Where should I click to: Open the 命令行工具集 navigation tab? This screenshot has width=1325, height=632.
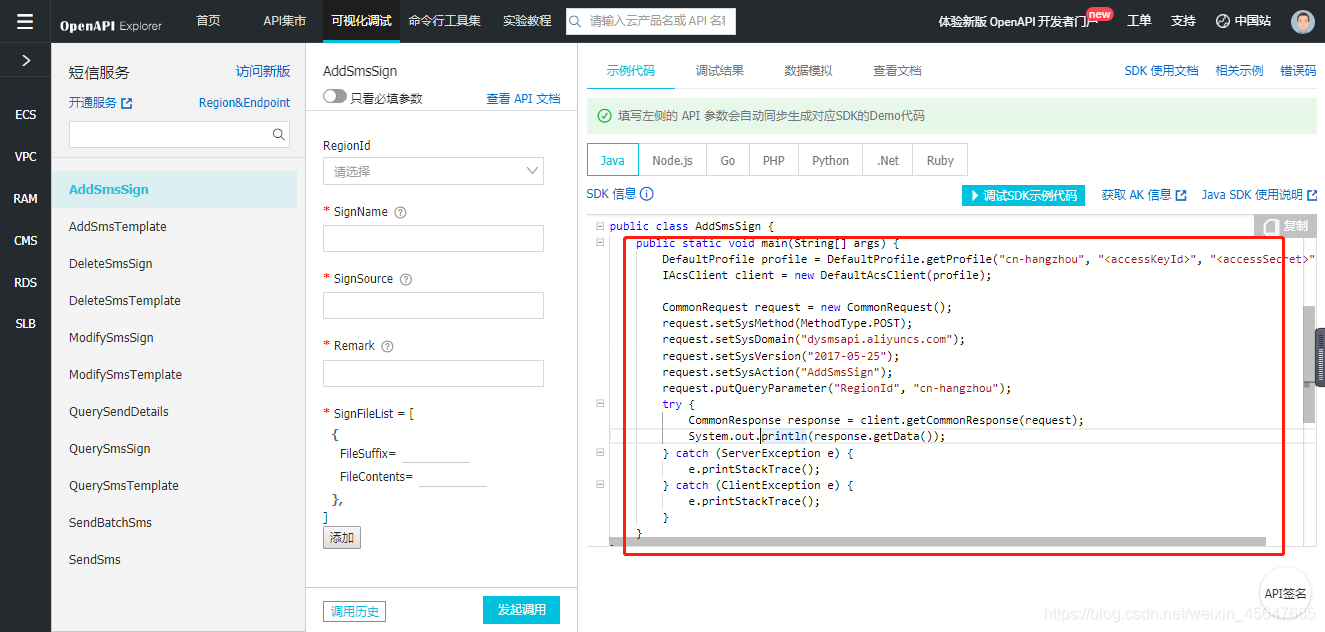click(x=444, y=21)
